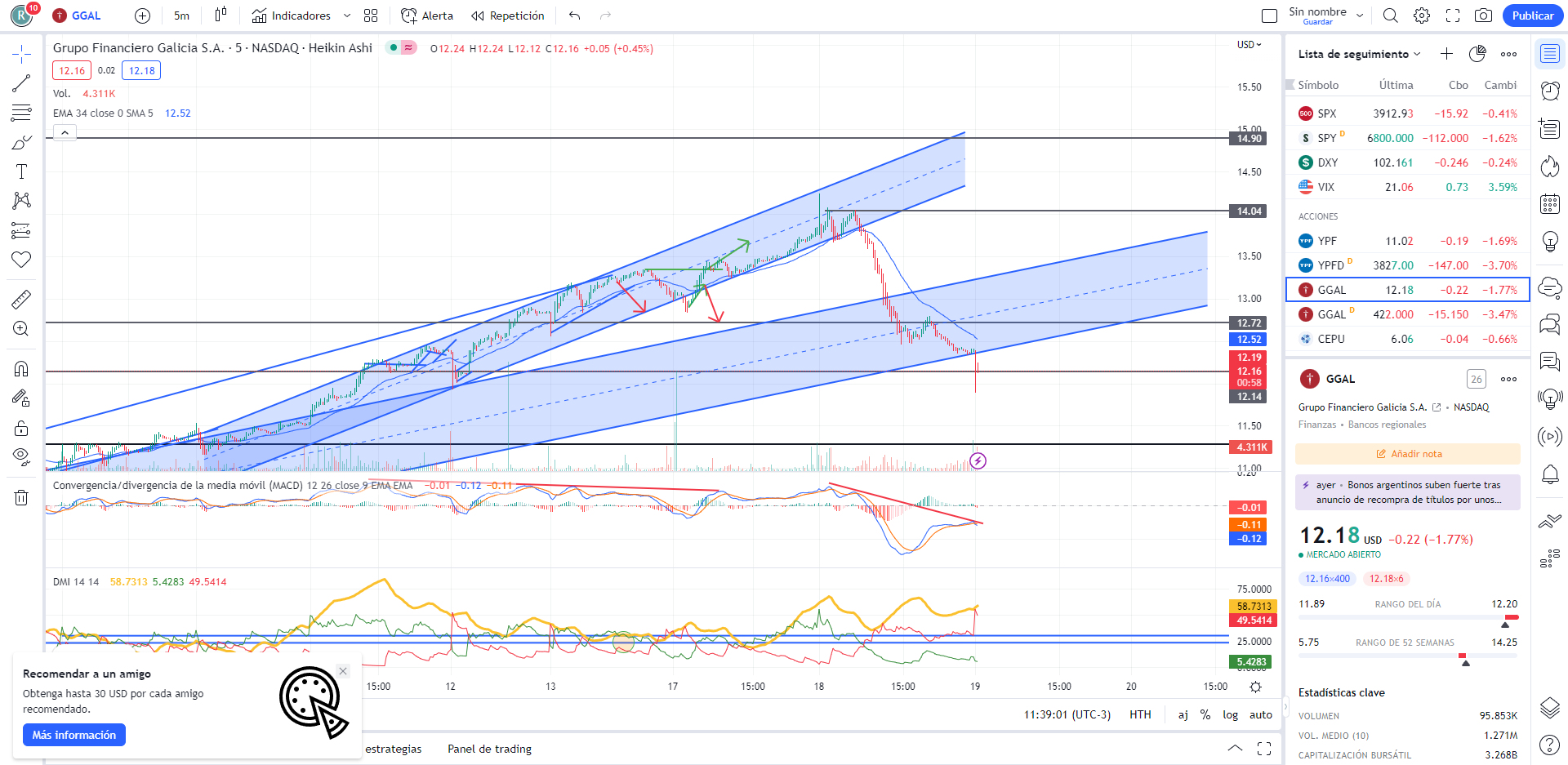The height and width of the screenshot is (765, 1568).
Task: Open the economic calendar panel
Action: (x=1549, y=204)
